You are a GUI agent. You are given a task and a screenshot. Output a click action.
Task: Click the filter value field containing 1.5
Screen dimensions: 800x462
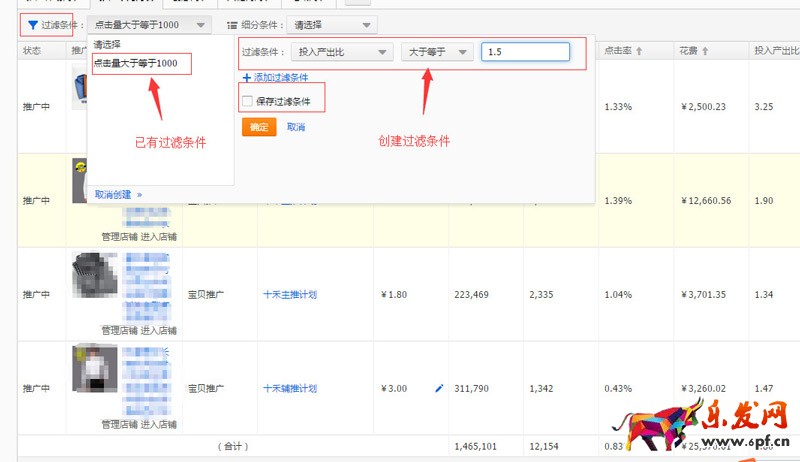pyautogui.click(x=525, y=52)
